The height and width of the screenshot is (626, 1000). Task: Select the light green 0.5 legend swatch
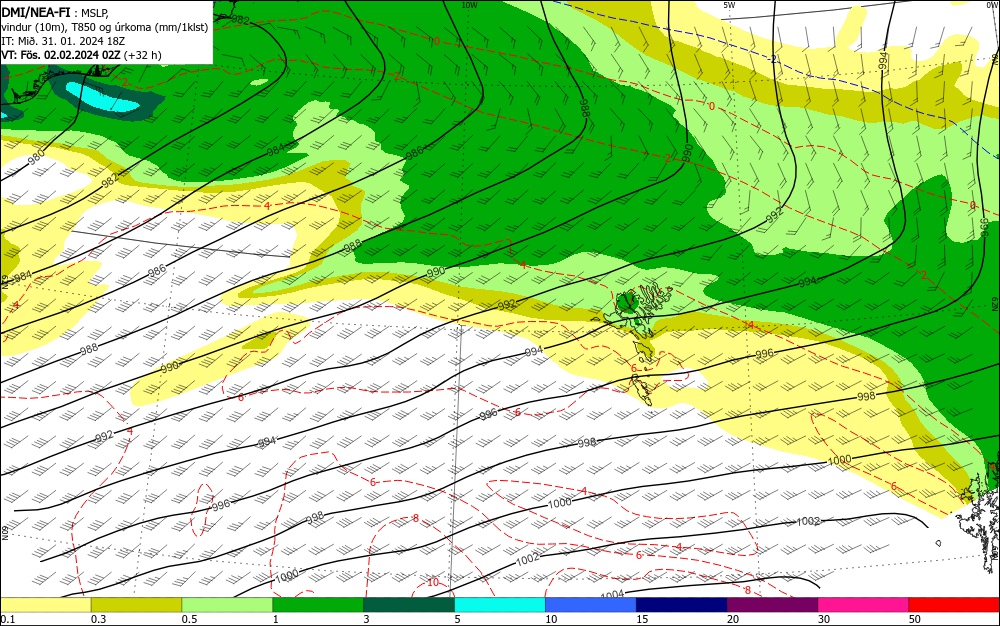[227, 605]
